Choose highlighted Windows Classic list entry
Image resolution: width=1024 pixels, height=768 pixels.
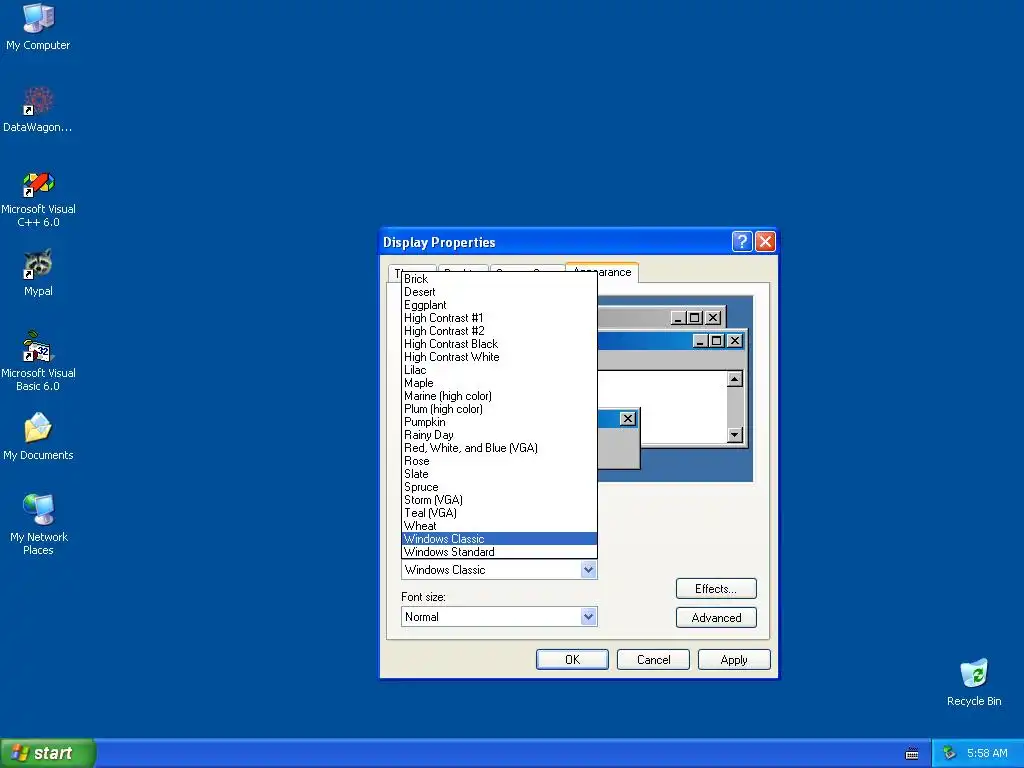coord(499,539)
